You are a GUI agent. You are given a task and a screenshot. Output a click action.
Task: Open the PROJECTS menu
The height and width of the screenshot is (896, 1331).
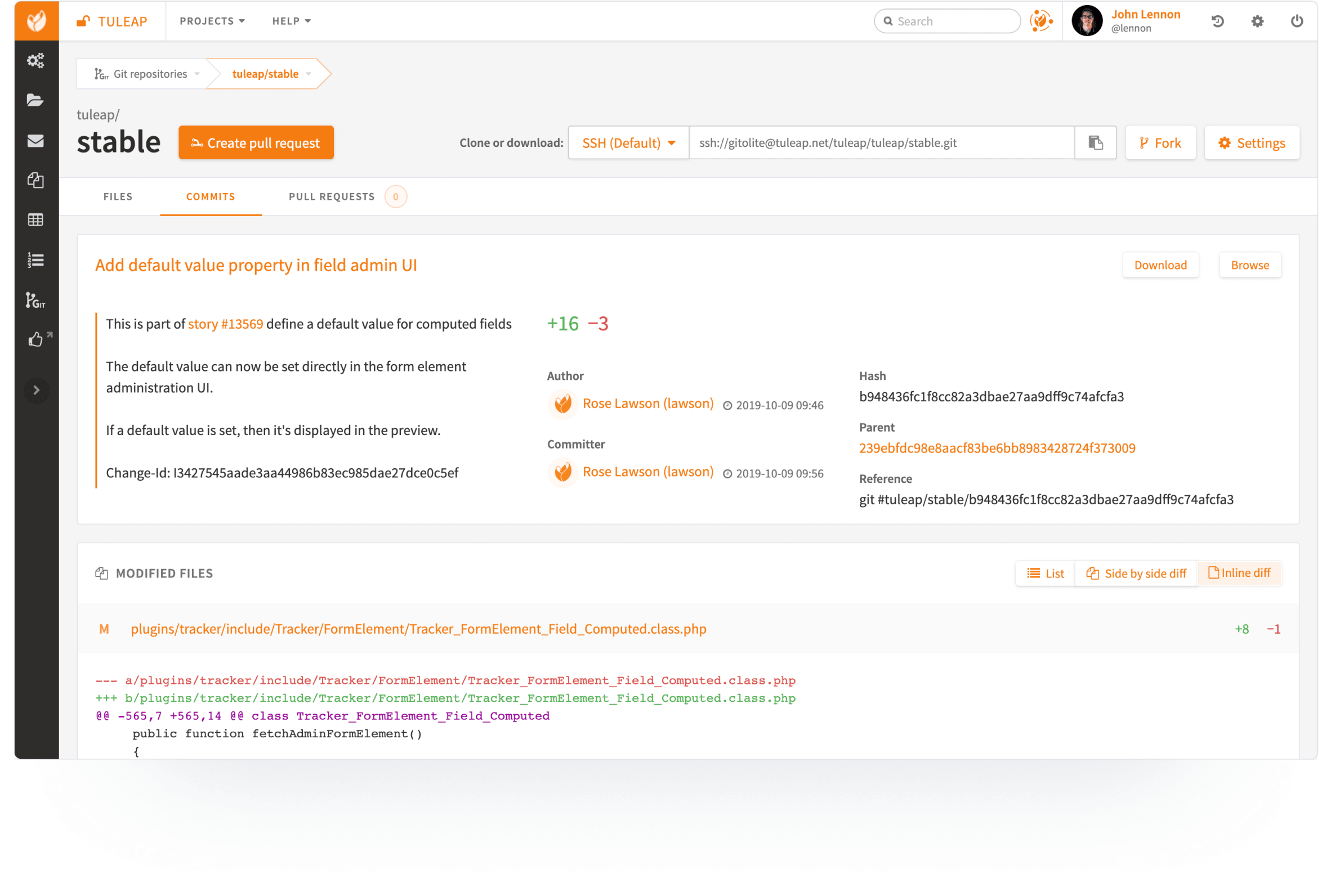coord(212,21)
